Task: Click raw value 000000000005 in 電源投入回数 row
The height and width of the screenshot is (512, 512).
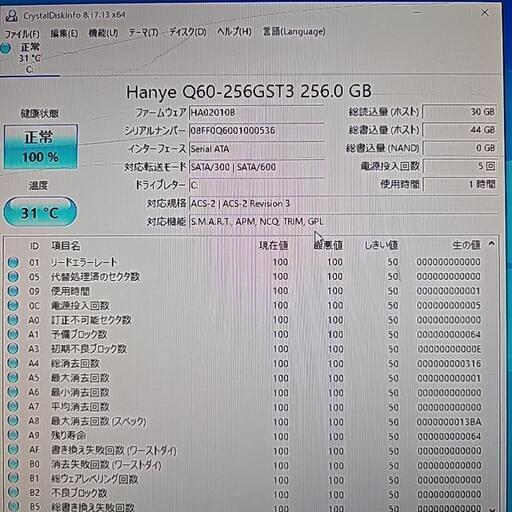Action: pos(449,305)
